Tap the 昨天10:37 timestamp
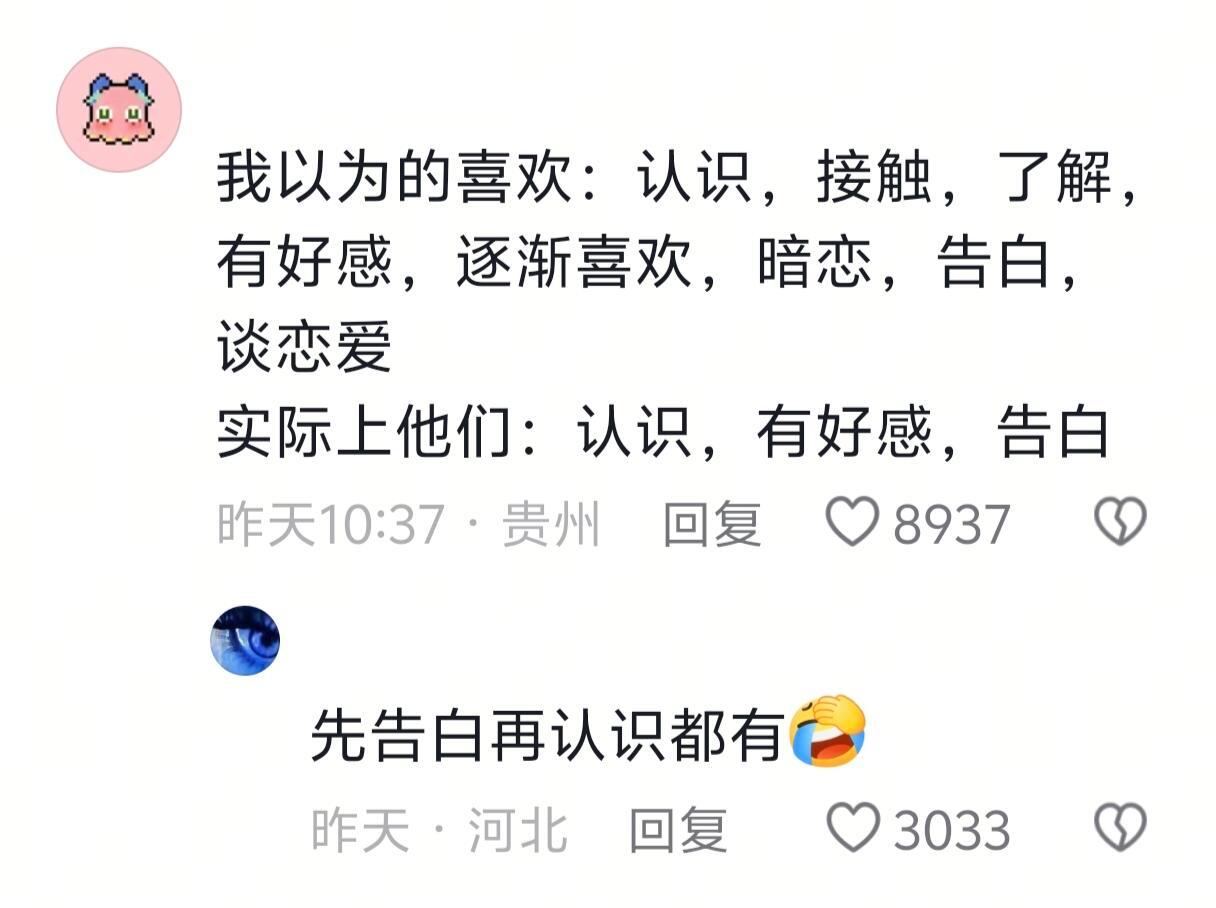Screen dimensions: 1216x908 tap(330, 524)
